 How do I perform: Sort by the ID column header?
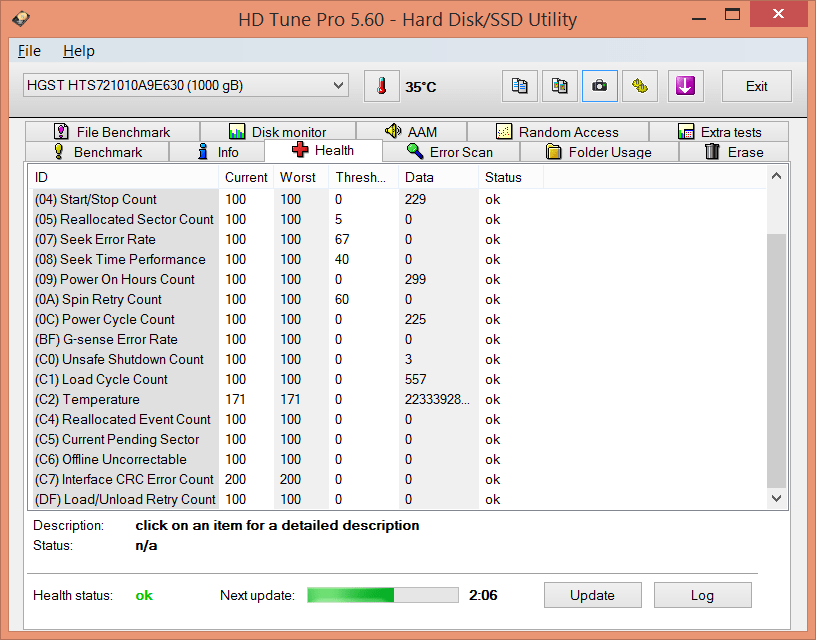(123, 177)
